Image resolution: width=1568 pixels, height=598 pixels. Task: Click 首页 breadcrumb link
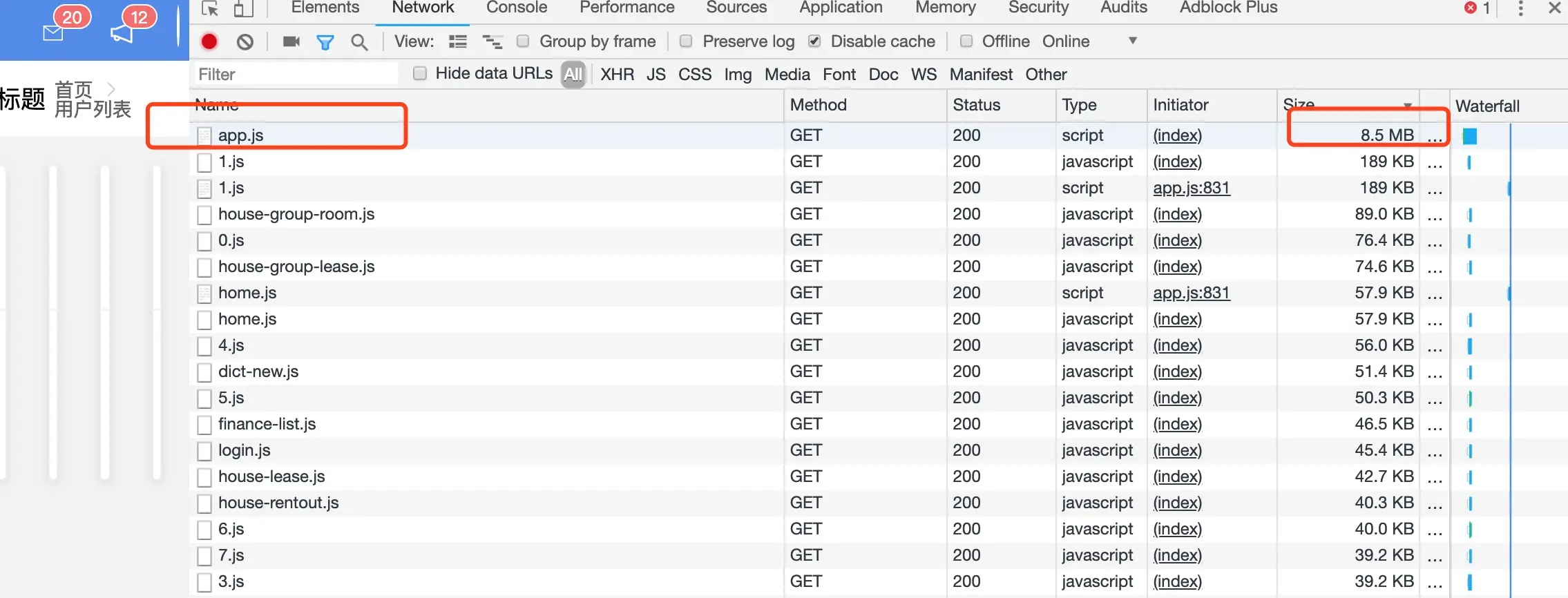pyautogui.click(x=73, y=90)
